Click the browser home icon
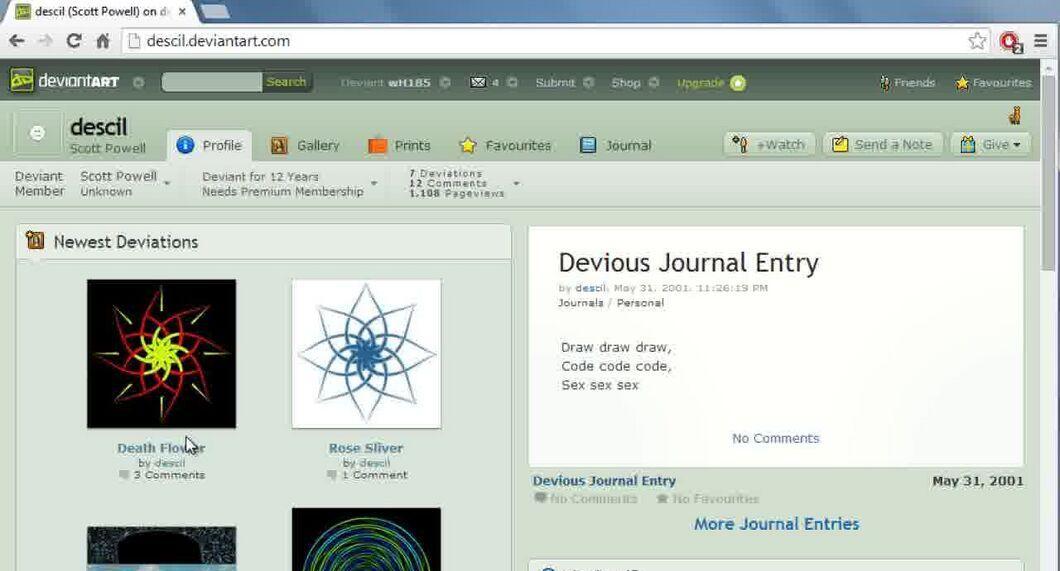 coord(103,41)
